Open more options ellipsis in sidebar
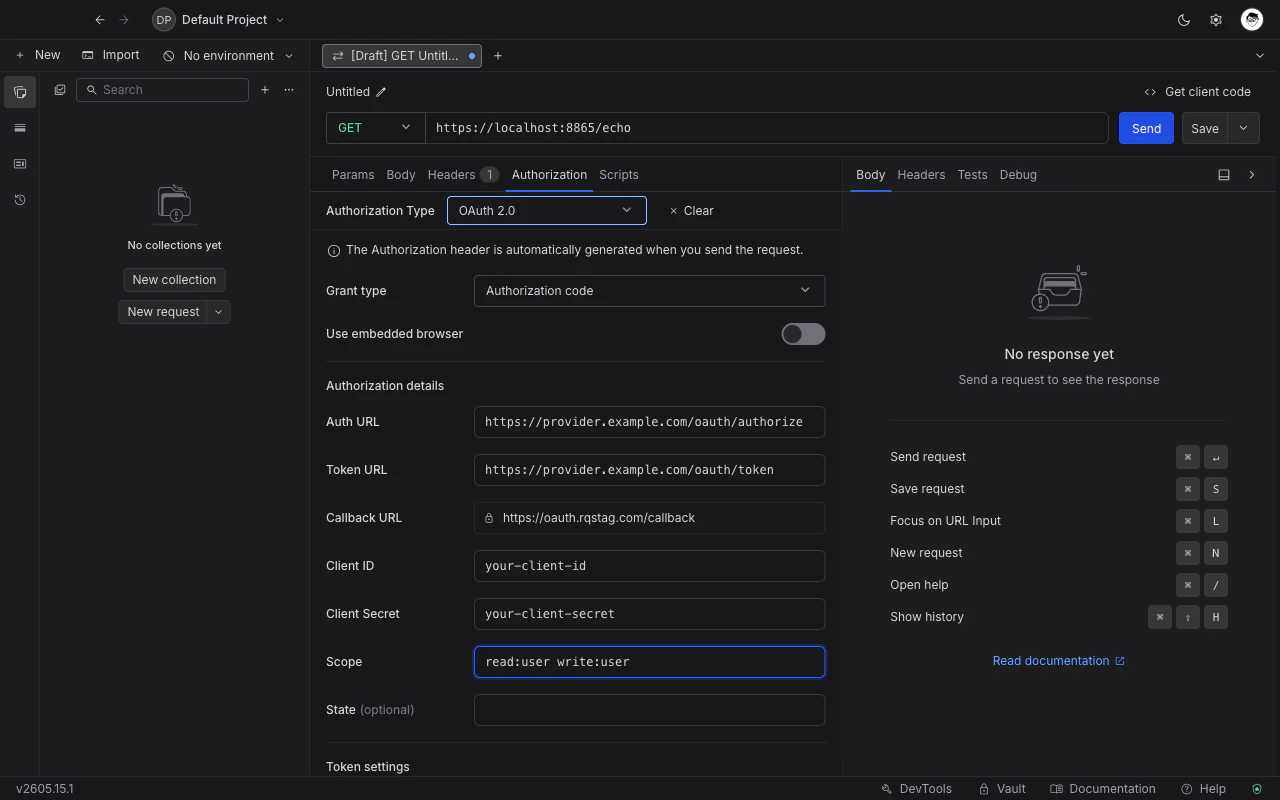The width and height of the screenshot is (1280, 800). tap(289, 90)
